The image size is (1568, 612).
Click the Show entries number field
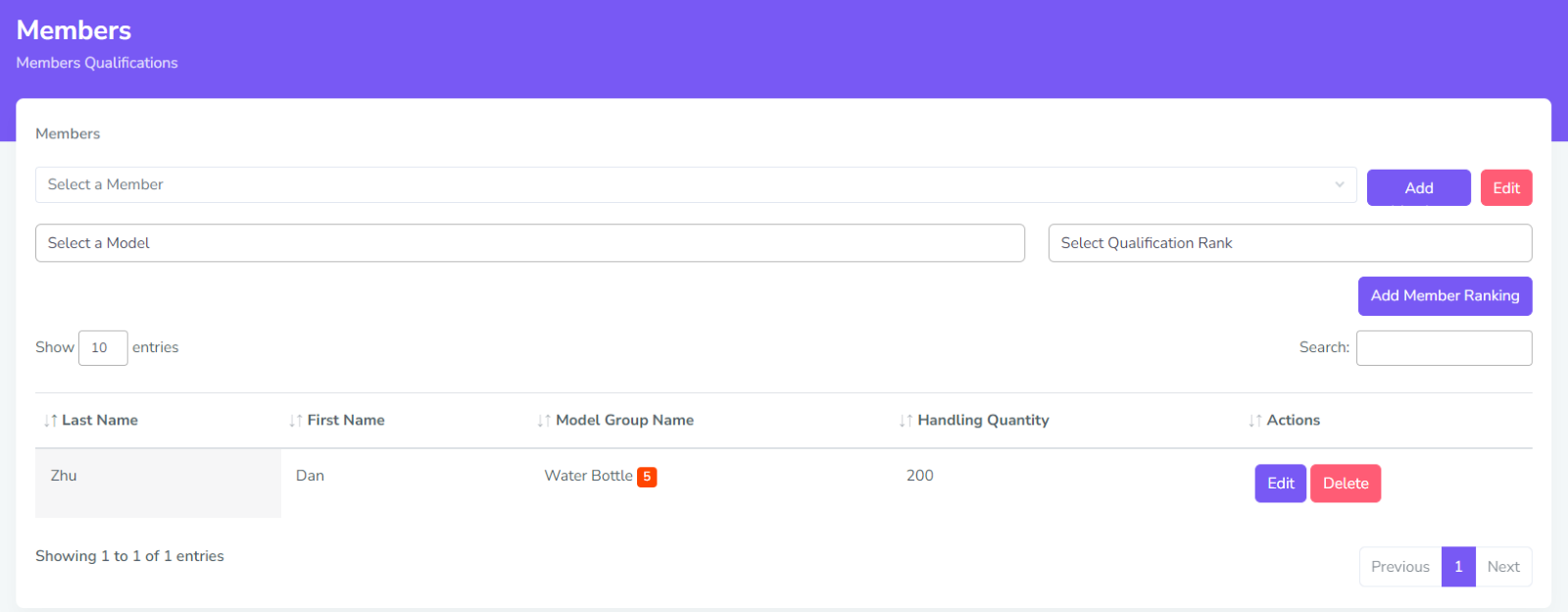click(103, 348)
